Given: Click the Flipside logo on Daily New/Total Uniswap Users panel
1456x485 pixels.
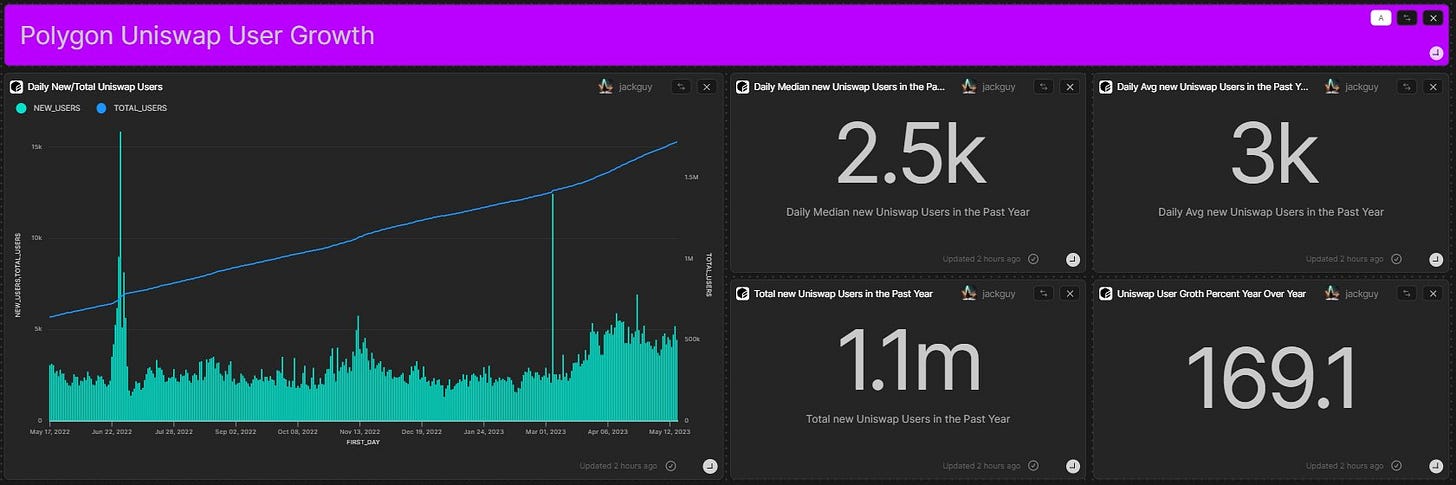Looking at the screenshot, I should pos(16,87).
